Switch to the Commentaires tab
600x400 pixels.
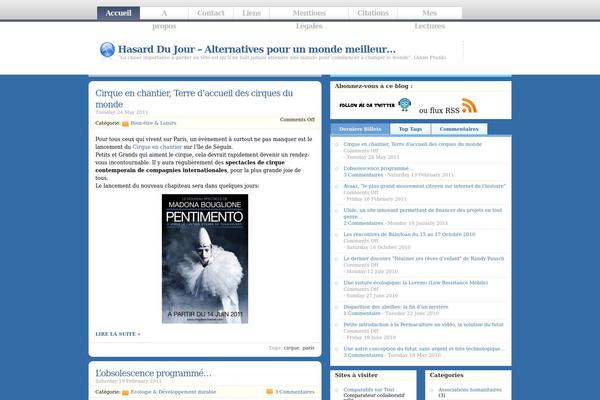coord(459,129)
